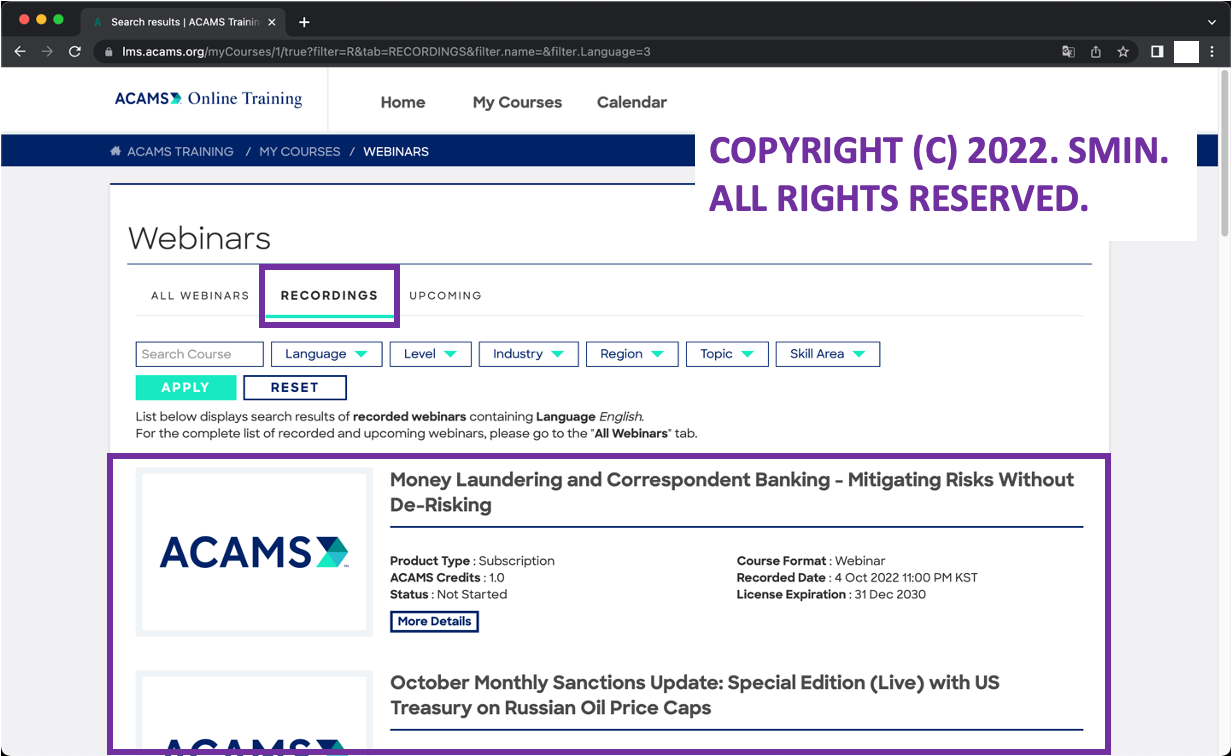Click More Details for Money Laundering webinar
Image resolution: width=1232 pixels, height=756 pixels.
[x=434, y=621]
